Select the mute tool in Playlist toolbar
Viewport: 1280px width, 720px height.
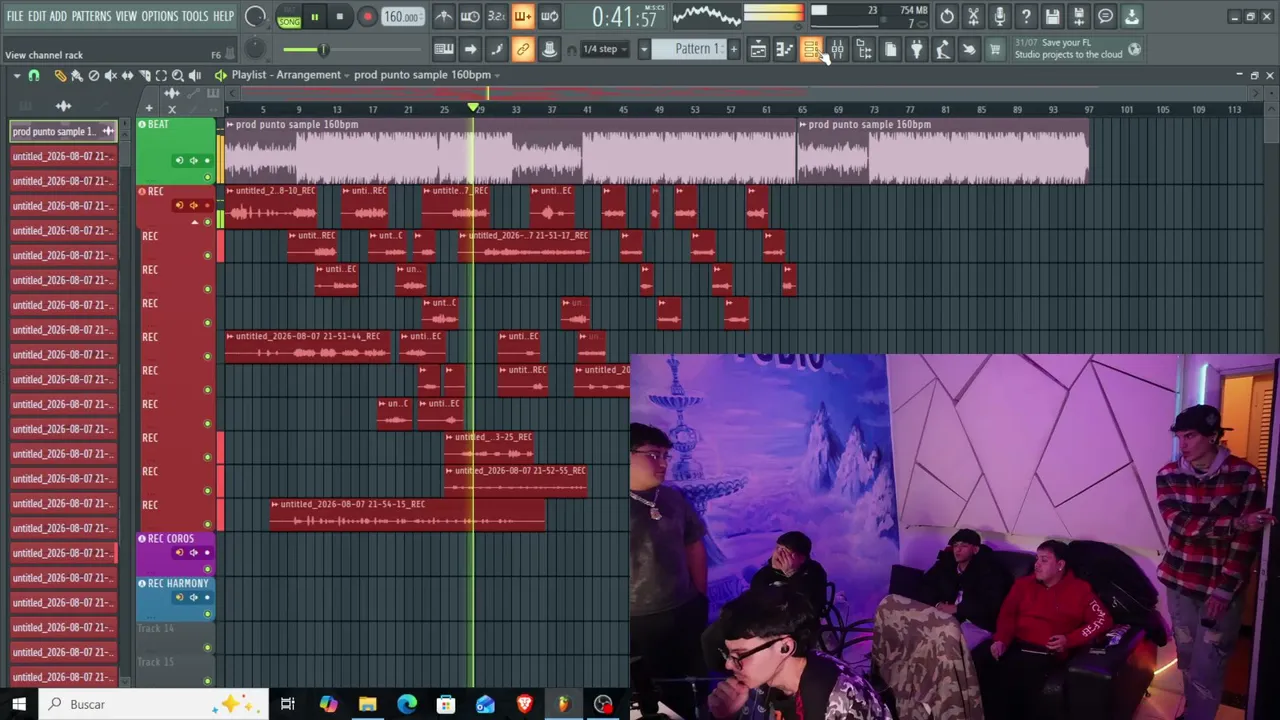(x=111, y=75)
